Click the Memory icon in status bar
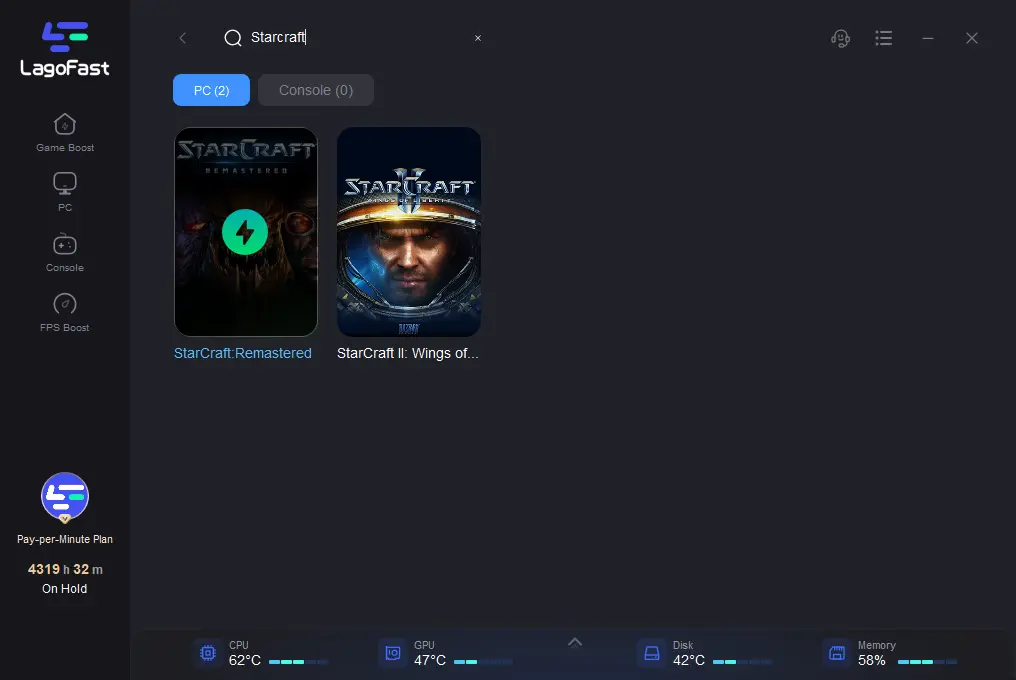The image size is (1016, 680). click(x=837, y=653)
